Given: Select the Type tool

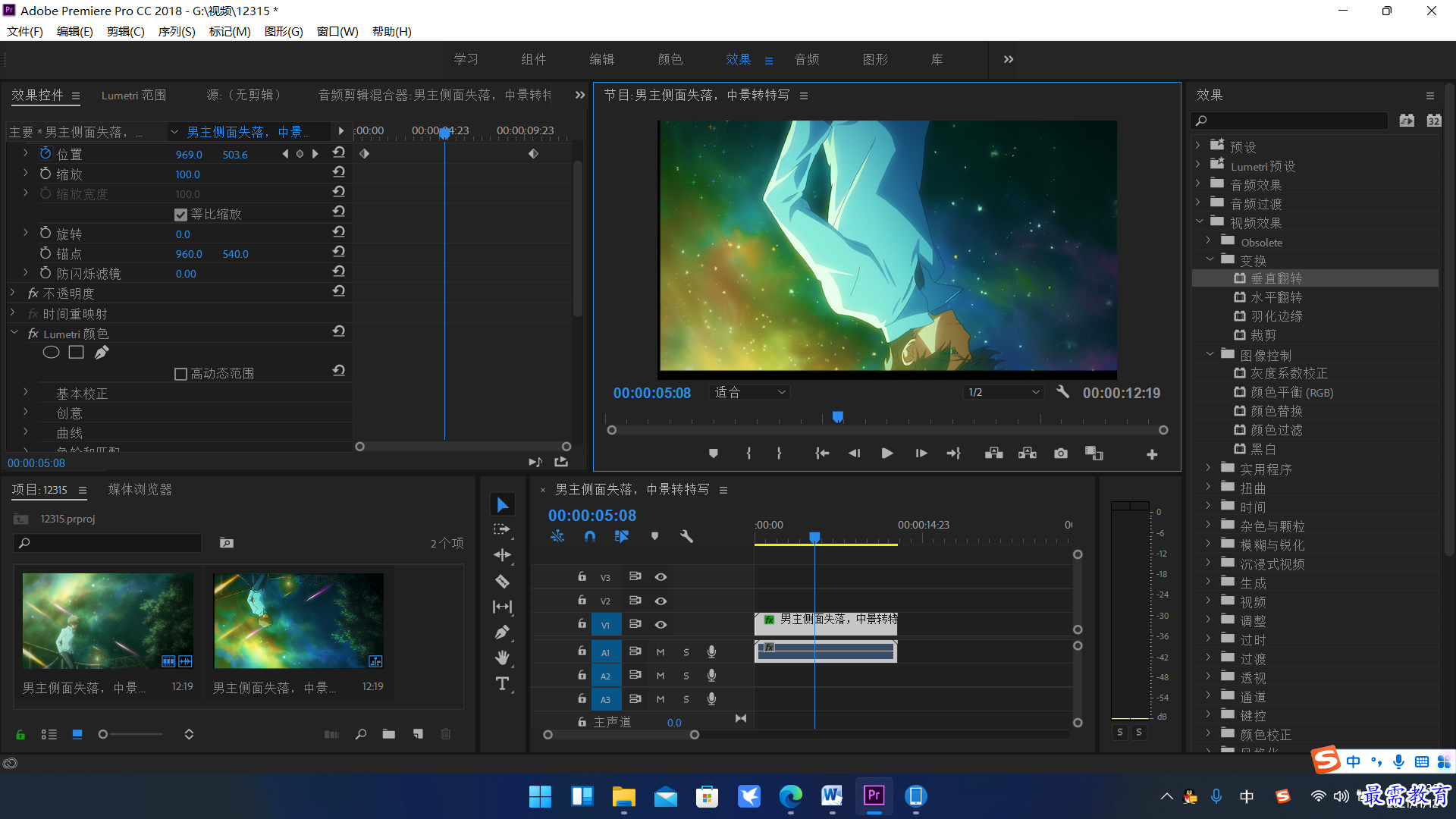Looking at the screenshot, I should 502,683.
